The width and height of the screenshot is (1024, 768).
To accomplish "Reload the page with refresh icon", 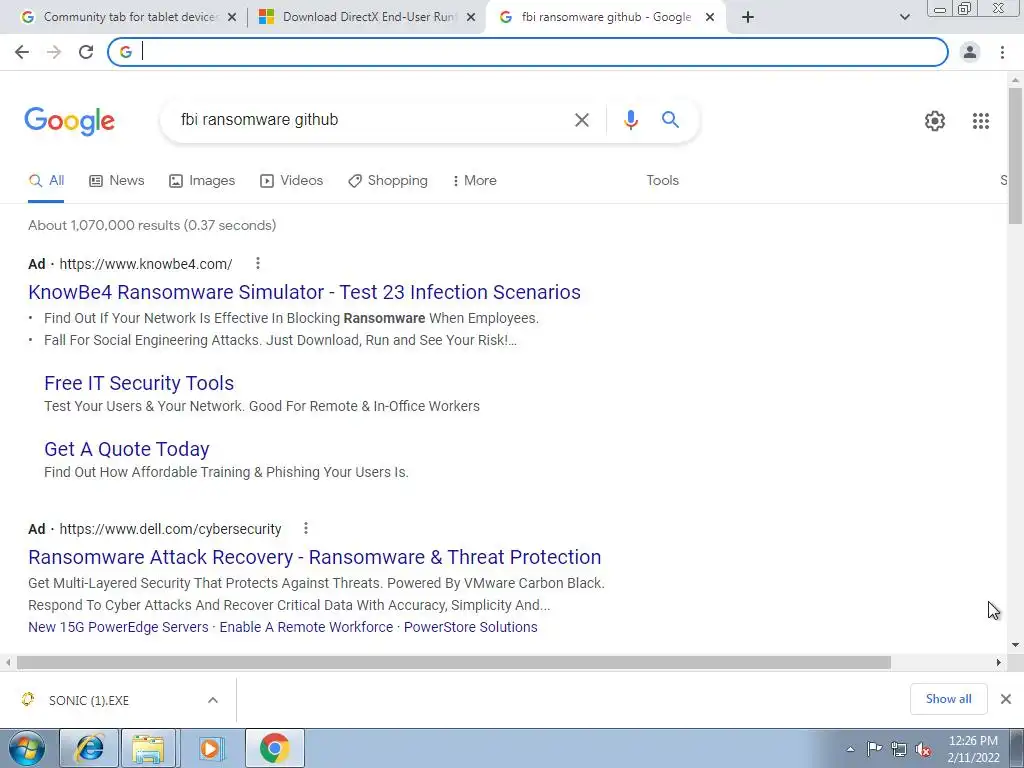I will 86,52.
